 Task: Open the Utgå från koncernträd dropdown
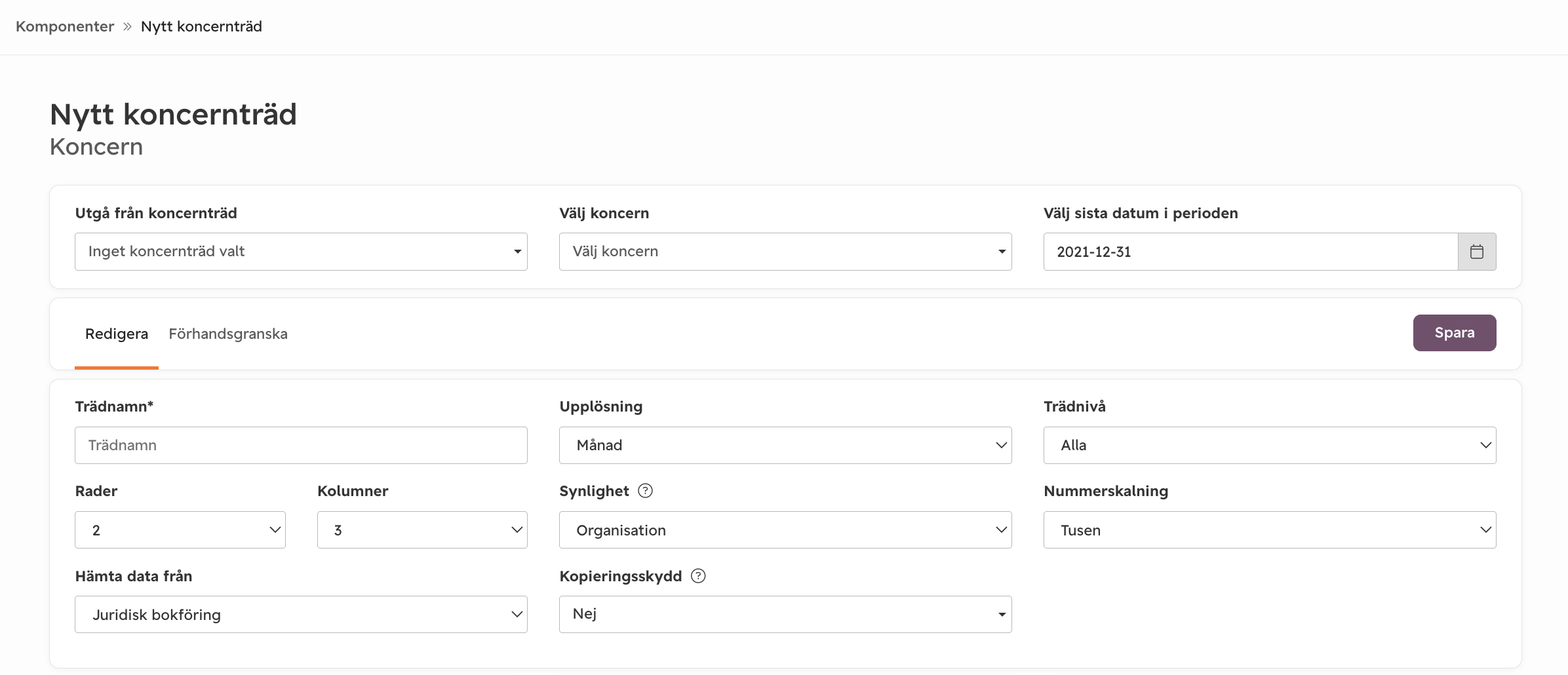301,252
